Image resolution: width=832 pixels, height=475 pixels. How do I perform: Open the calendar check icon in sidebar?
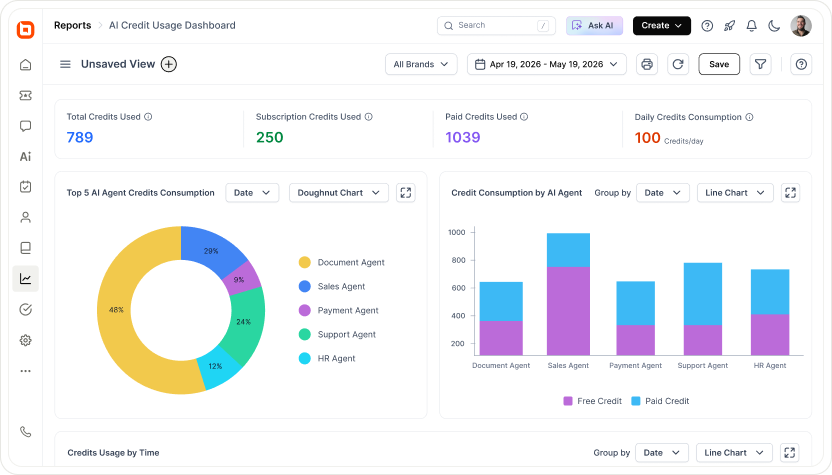25,187
